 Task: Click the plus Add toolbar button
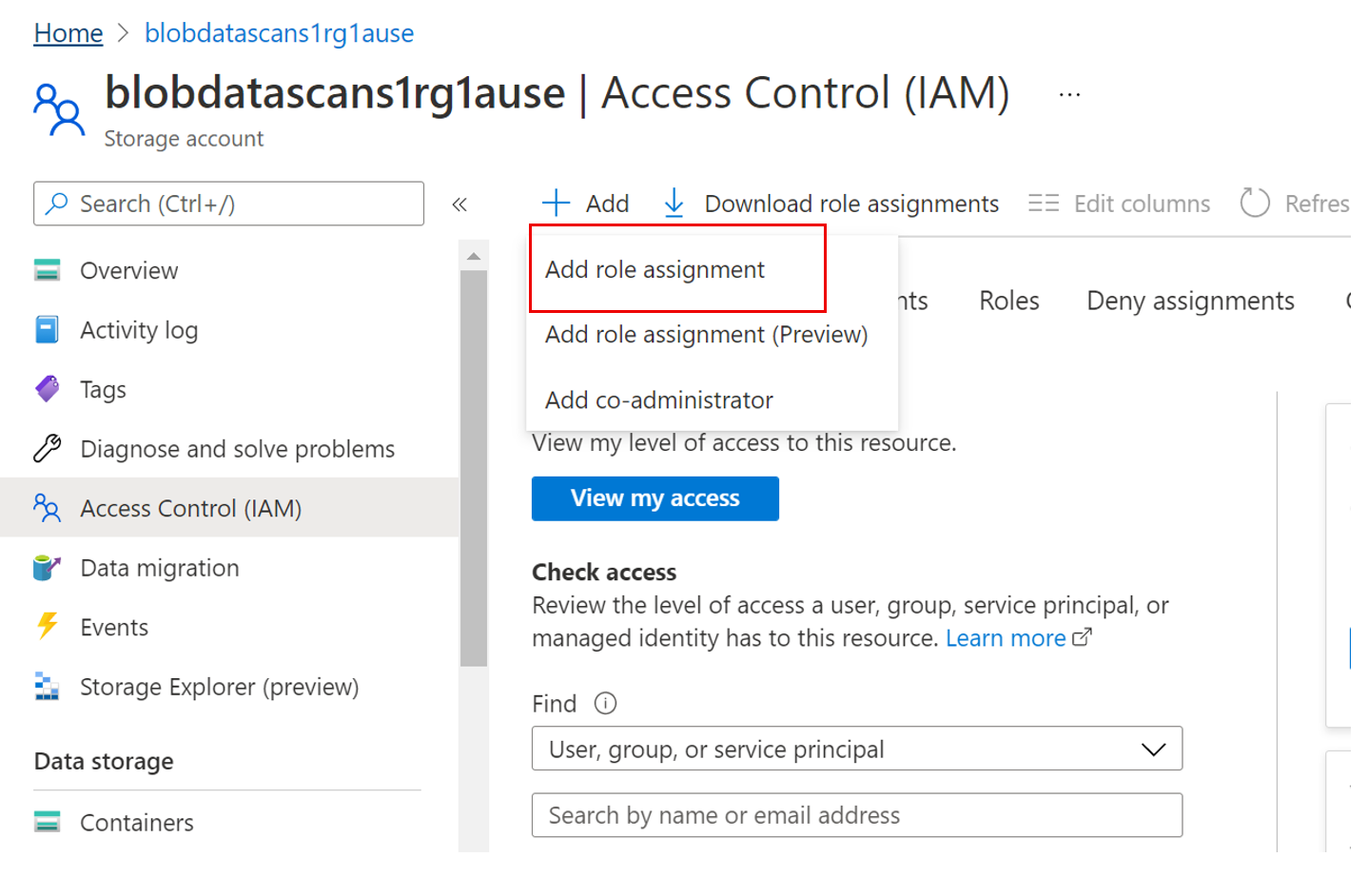point(585,204)
